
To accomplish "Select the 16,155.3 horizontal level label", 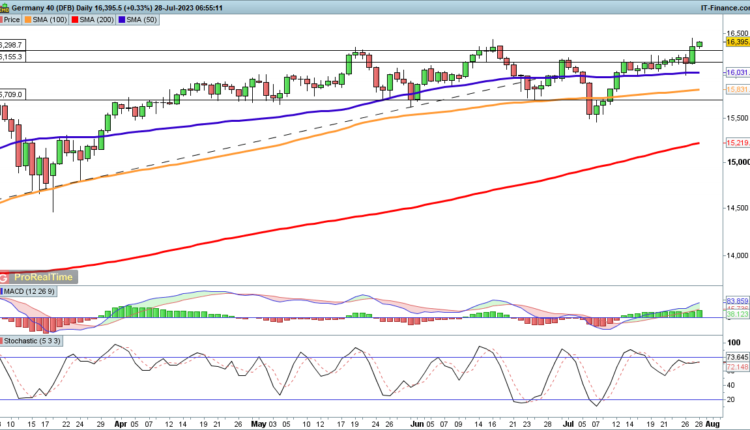I will point(12,57).
